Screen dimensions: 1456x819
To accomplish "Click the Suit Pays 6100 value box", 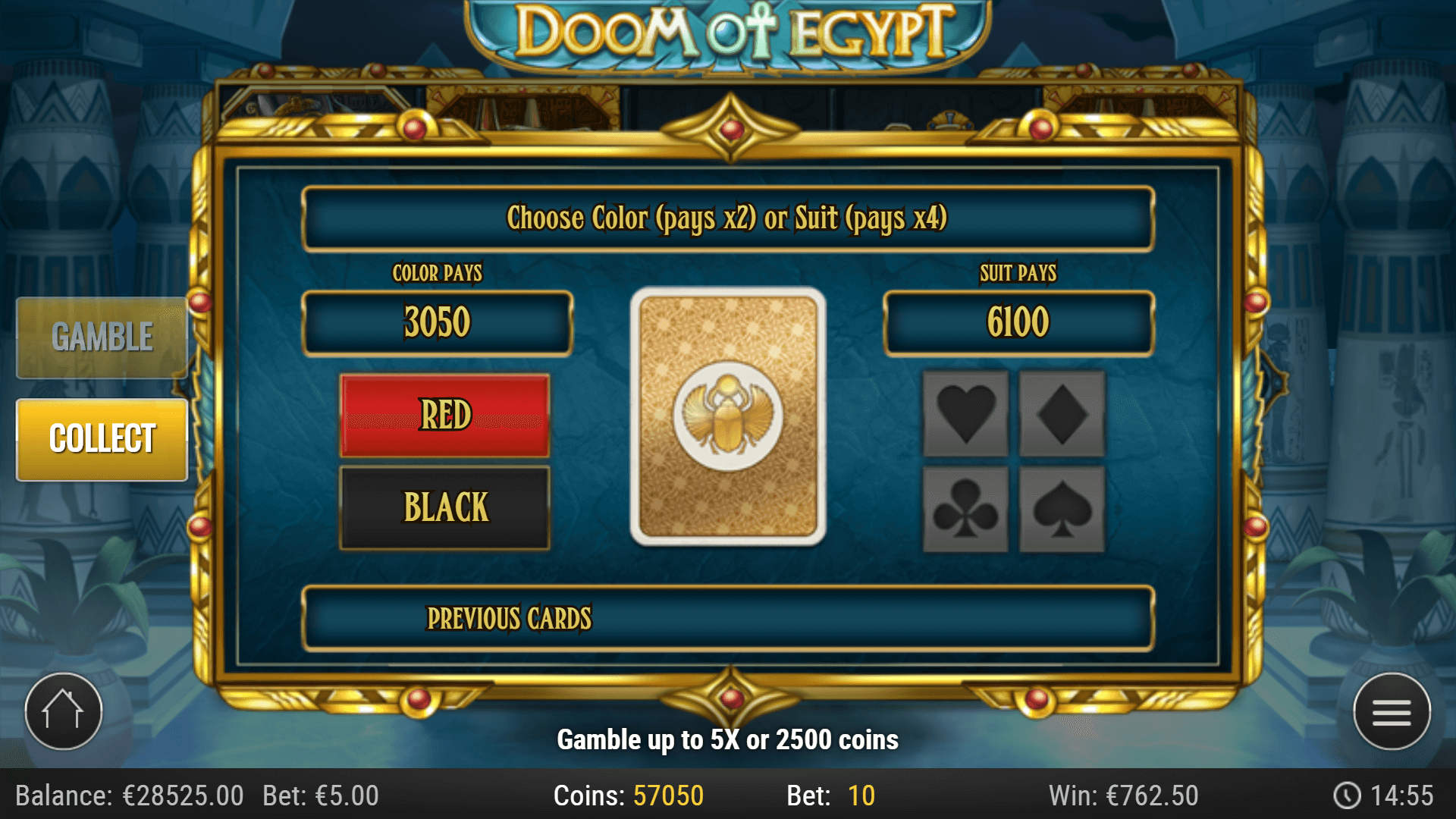I will (1018, 323).
